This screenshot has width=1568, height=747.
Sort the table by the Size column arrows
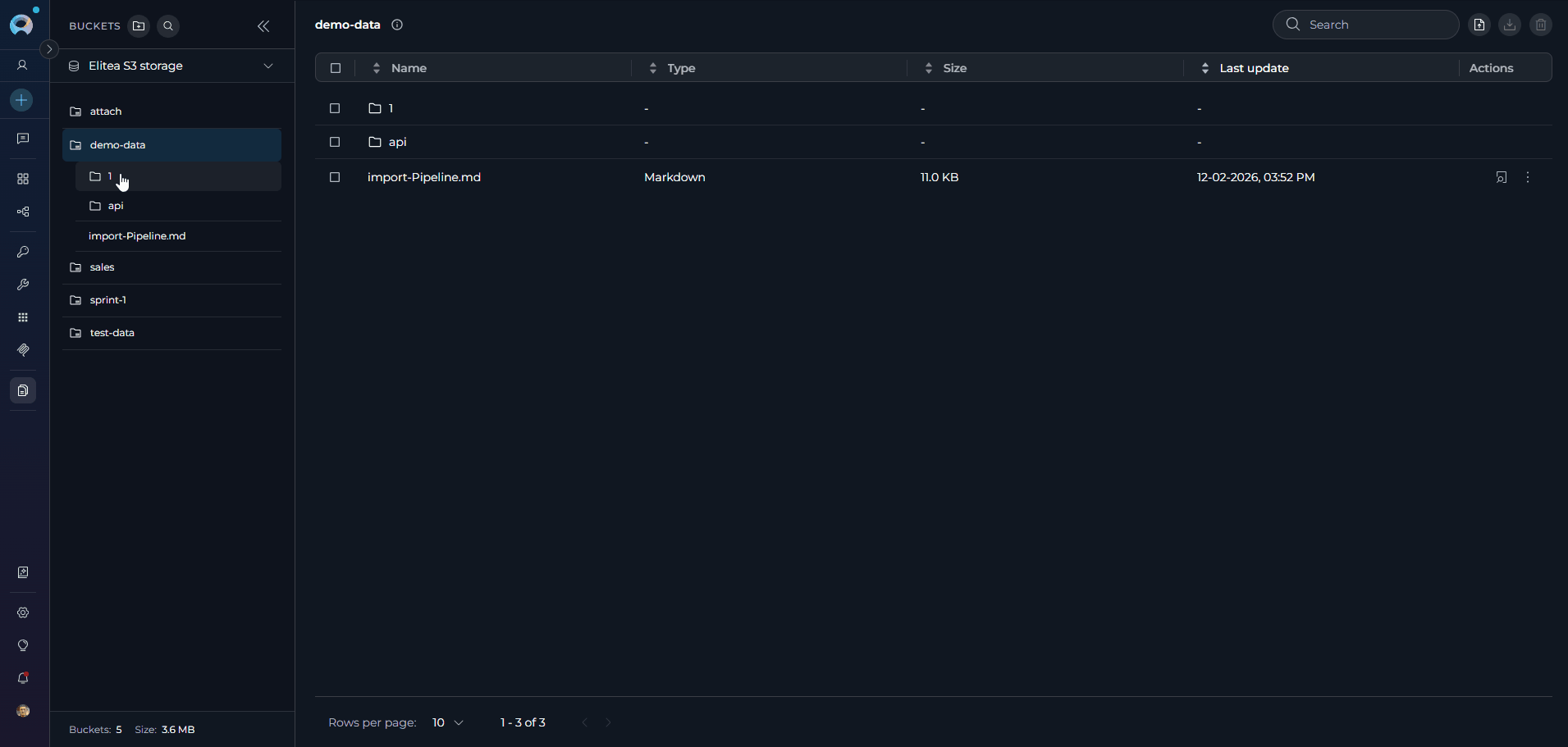pyautogui.click(x=927, y=68)
